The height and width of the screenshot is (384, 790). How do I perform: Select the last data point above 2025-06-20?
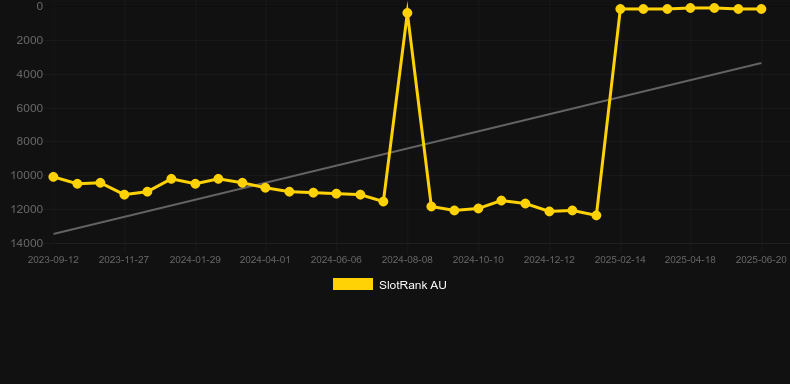(x=761, y=9)
